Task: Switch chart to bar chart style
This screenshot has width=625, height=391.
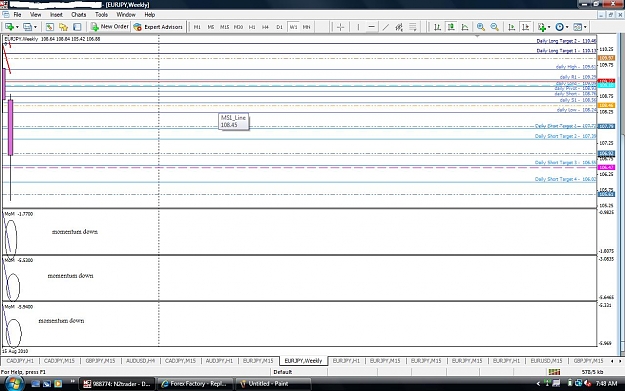Action: pyautogui.click(x=437, y=27)
